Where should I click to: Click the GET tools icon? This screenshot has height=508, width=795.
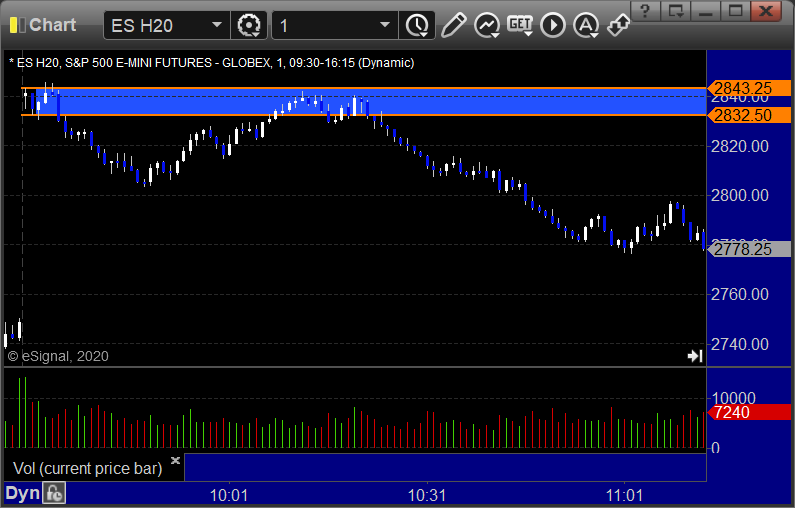(x=520, y=25)
